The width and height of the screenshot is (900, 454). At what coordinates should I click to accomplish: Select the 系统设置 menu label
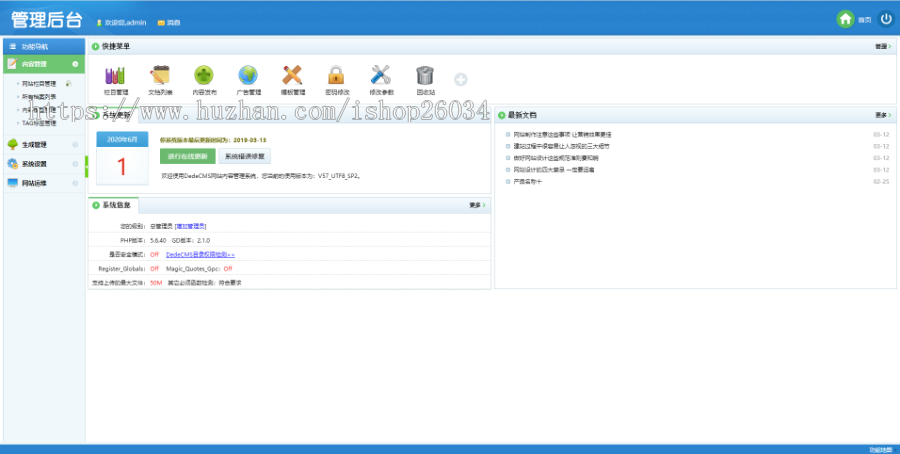pyautogui.click(x=34, y=164)
